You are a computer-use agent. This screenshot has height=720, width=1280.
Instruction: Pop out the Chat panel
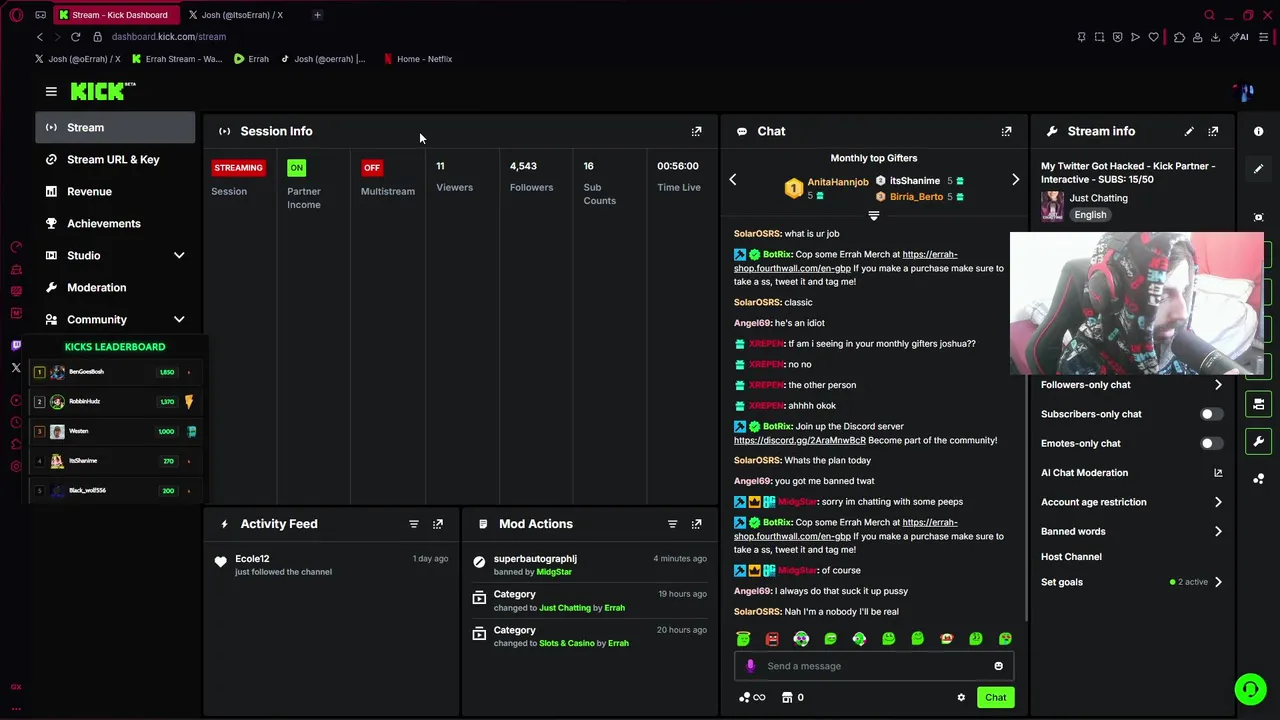coord(1007,131)
